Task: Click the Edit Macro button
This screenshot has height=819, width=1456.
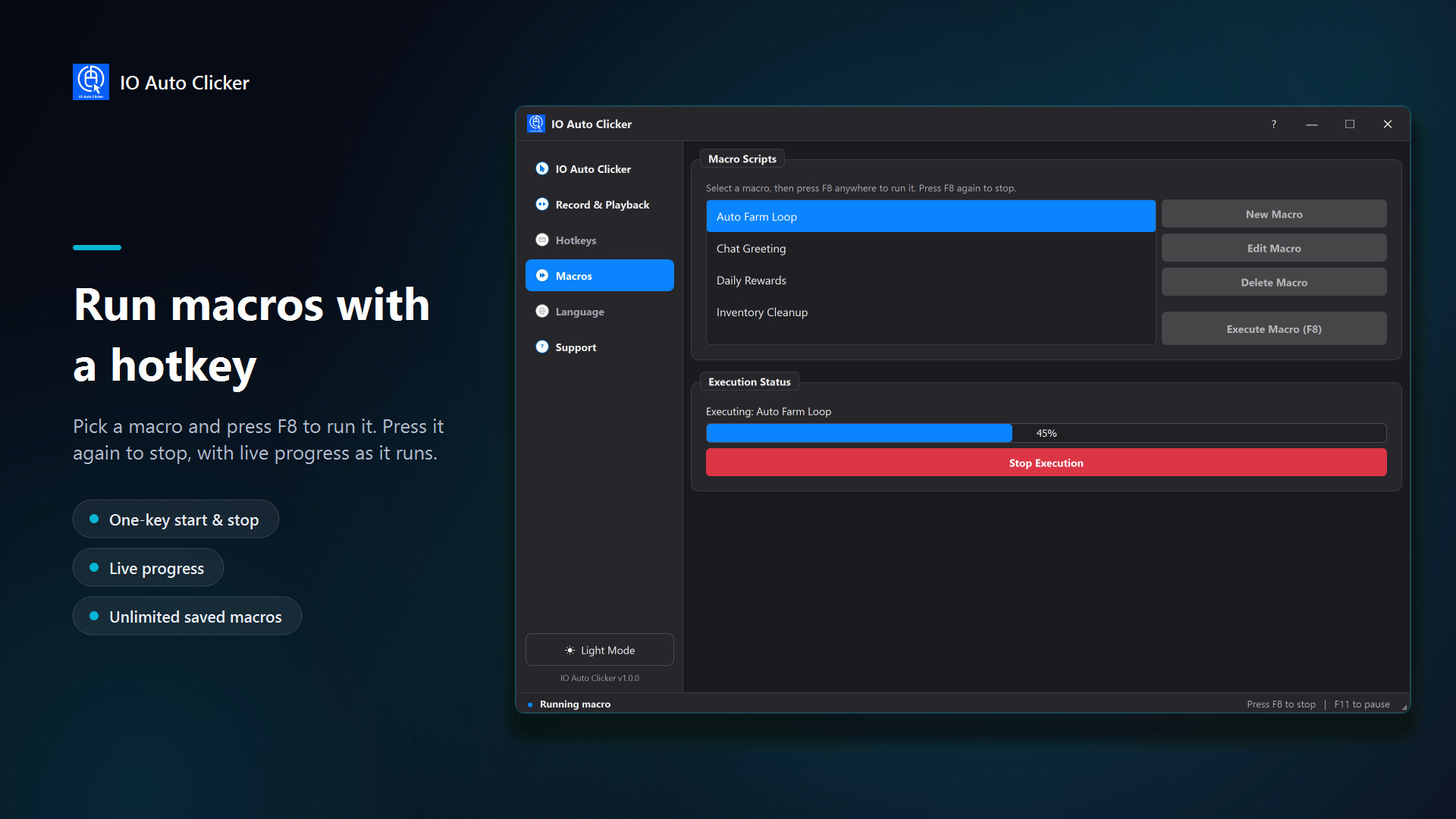Action: tap(1274, 248)
